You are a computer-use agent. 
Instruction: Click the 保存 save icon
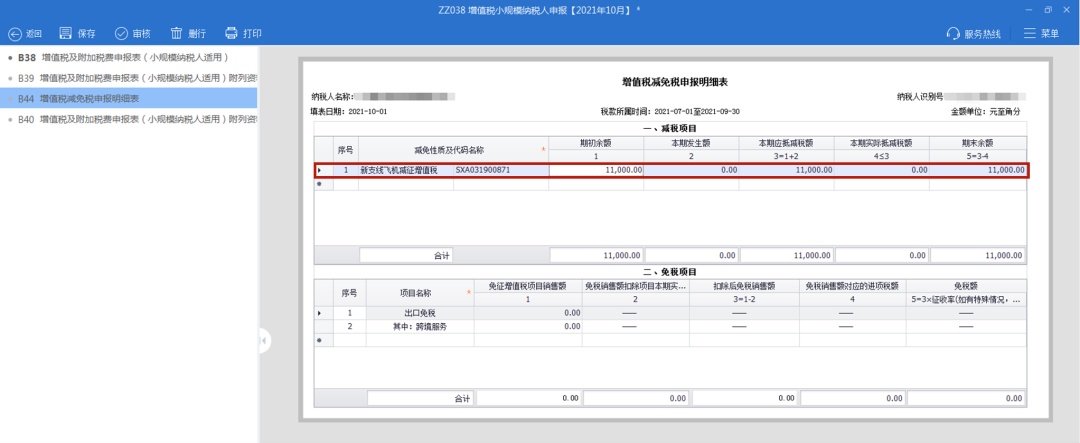66,33
